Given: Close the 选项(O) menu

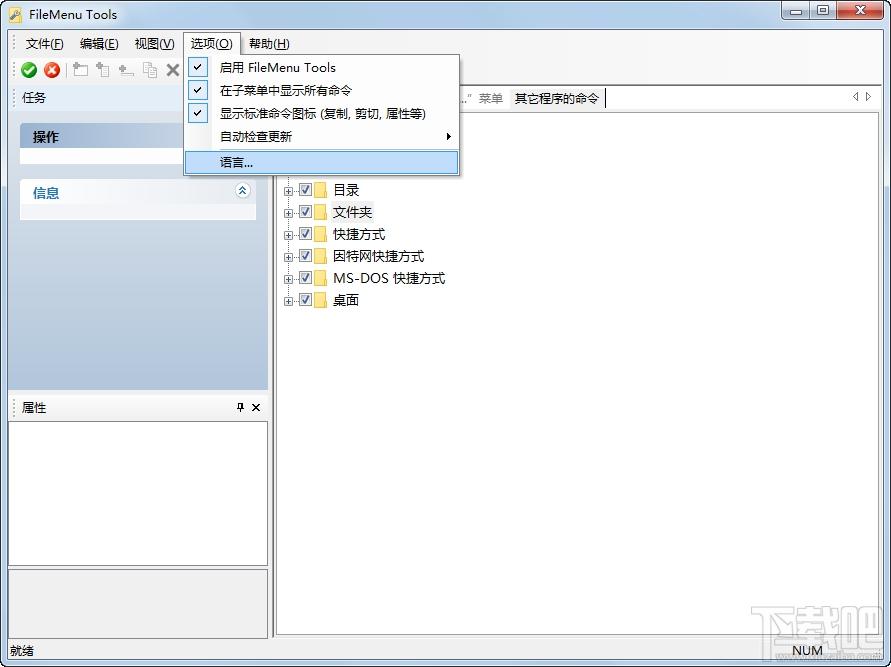Looking at the screenshot, I should [211, 44].
